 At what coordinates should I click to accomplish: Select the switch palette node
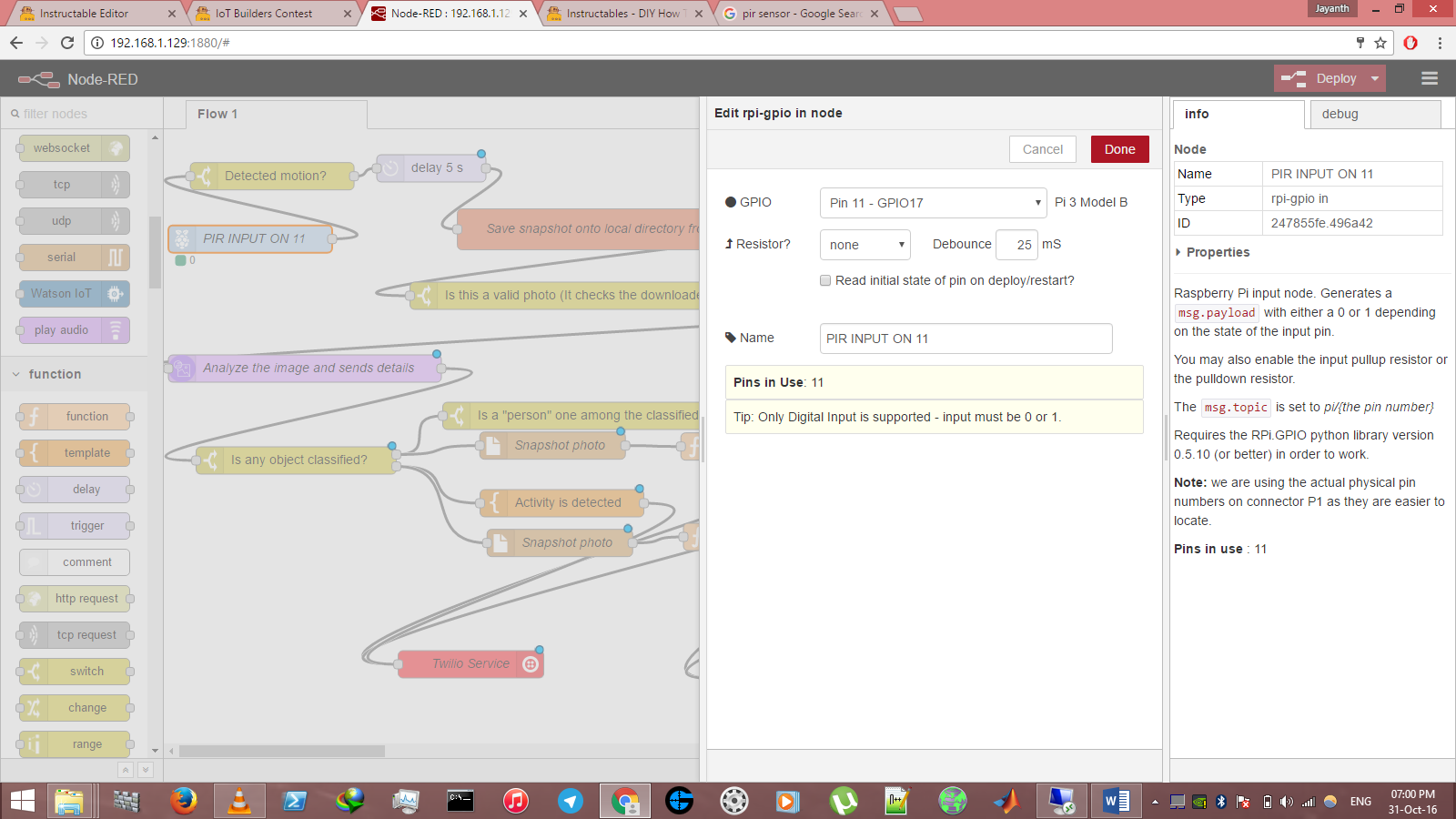tap(75, 672)
